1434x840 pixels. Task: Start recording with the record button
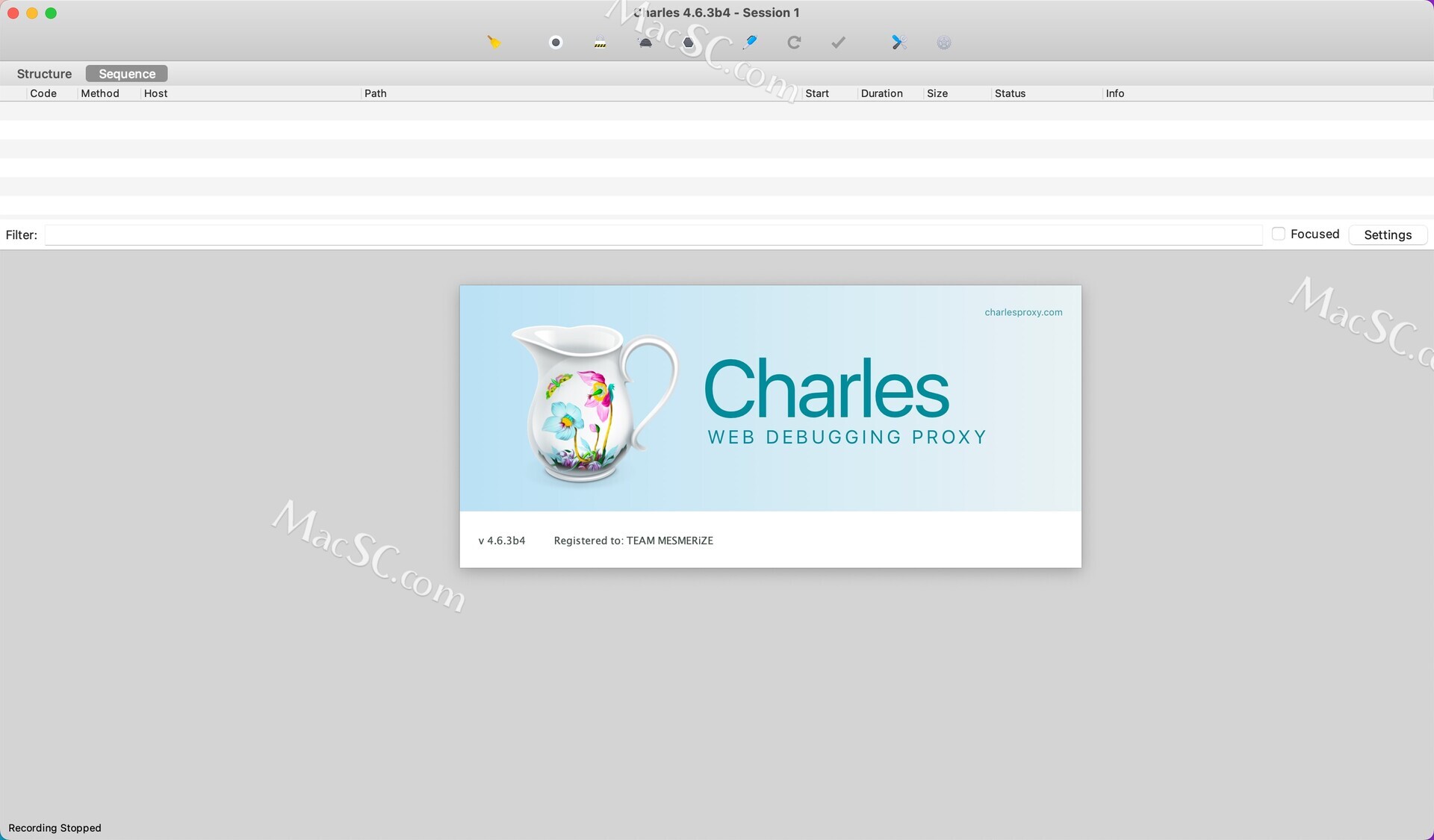[555, 43]
